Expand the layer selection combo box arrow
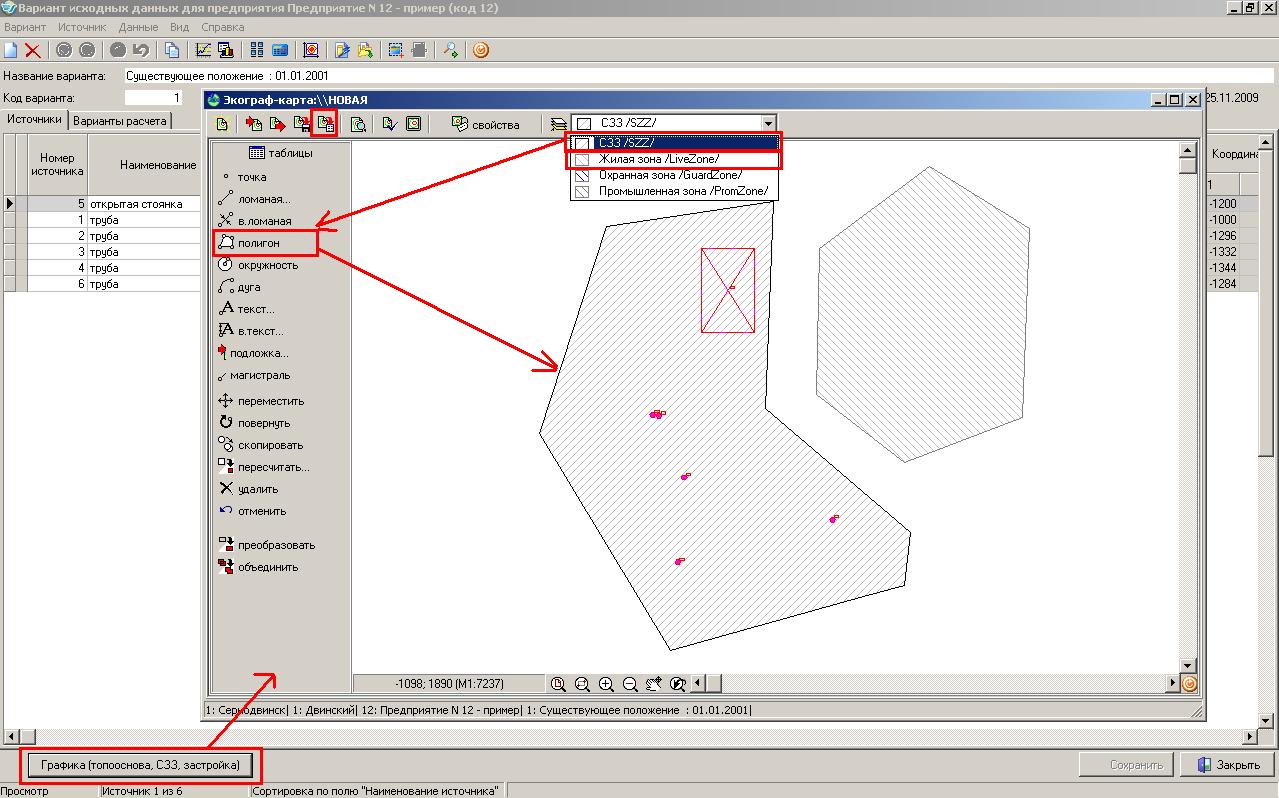 click(768, 124)
